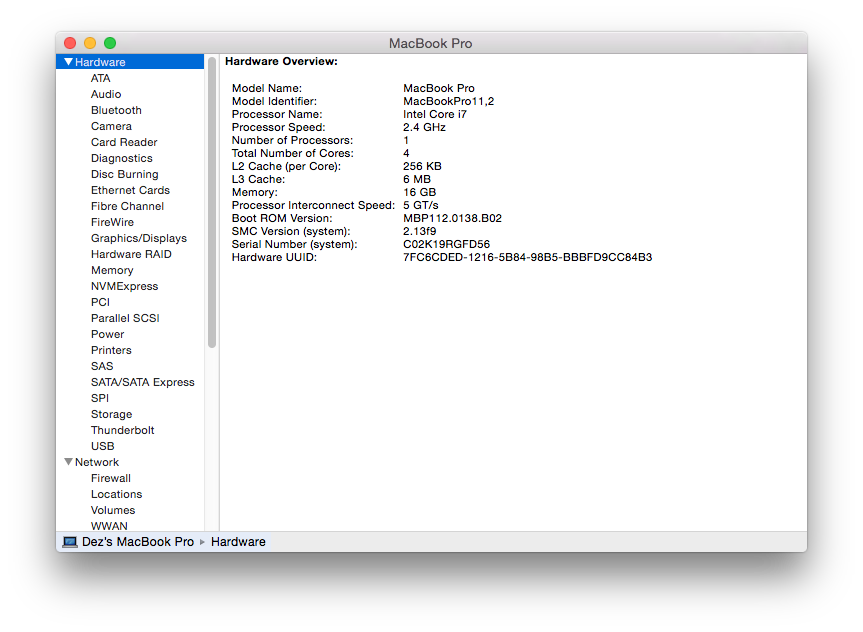Open the SPI entry
This screenshot has width=863, height=632.
(100, 397)
